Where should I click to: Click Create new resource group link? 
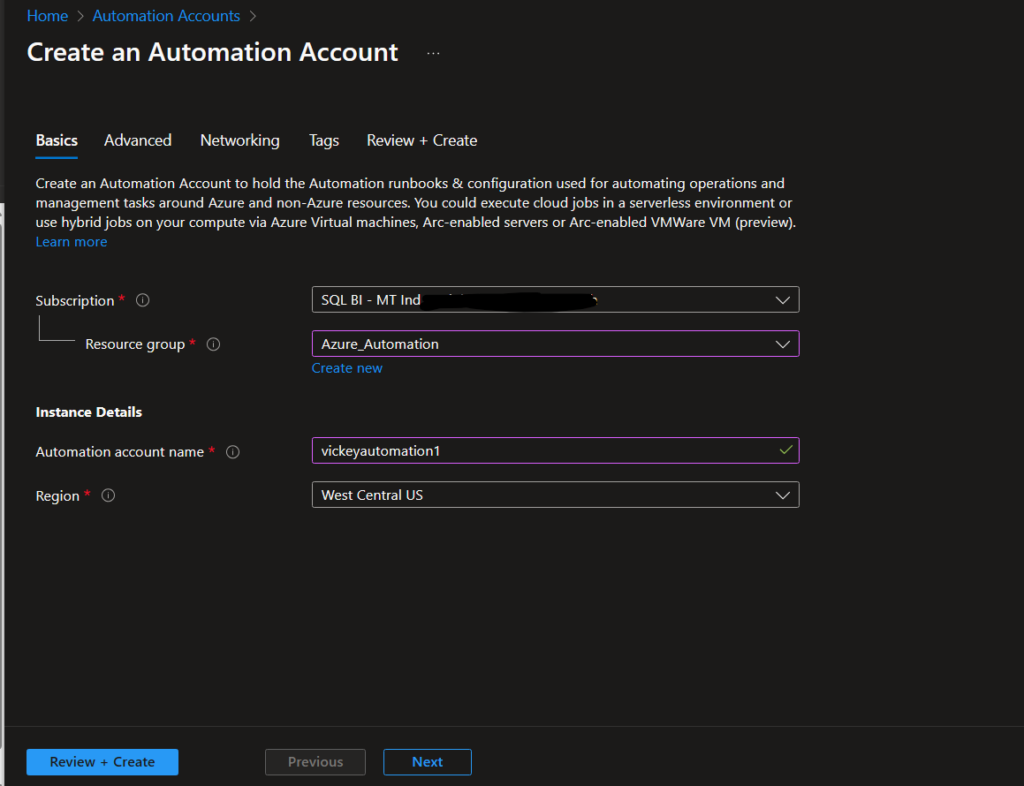pyautogui.click(x=347, y=368)
